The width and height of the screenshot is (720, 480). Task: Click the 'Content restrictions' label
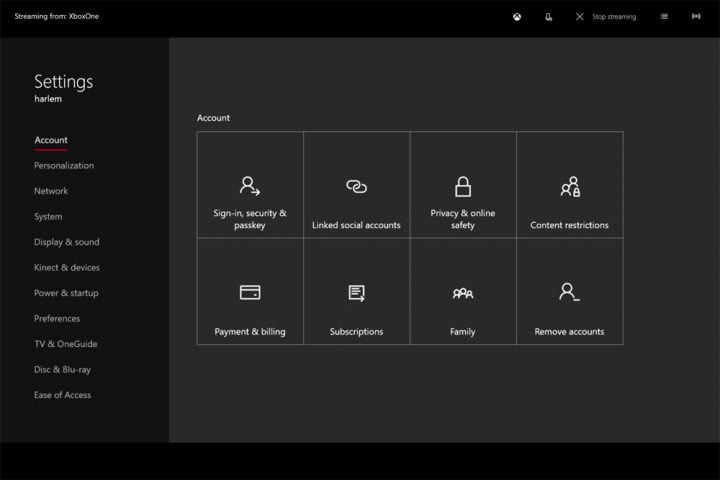pos(569,225)
